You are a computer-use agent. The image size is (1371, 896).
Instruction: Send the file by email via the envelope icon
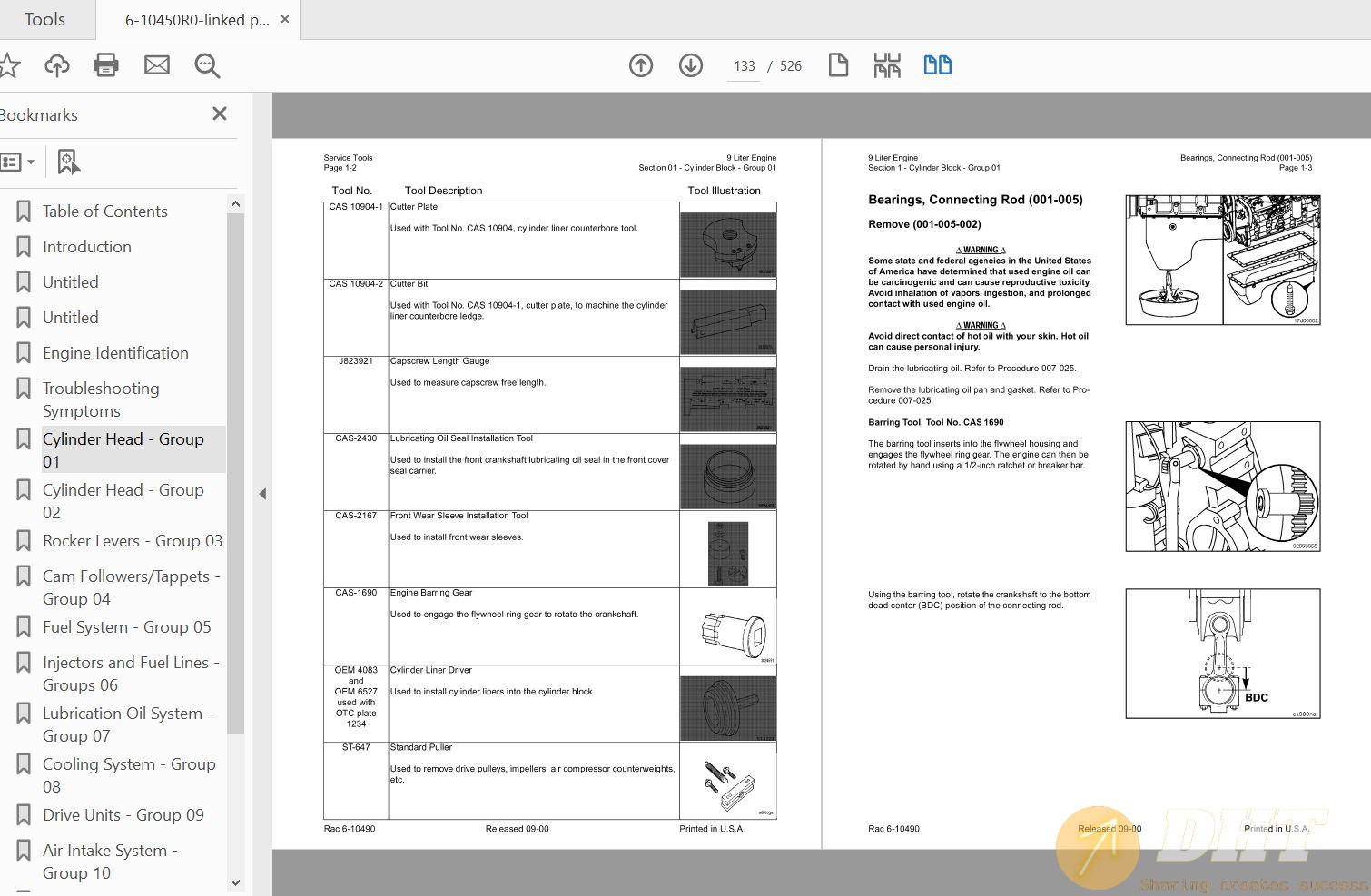[x=157, y=65]
